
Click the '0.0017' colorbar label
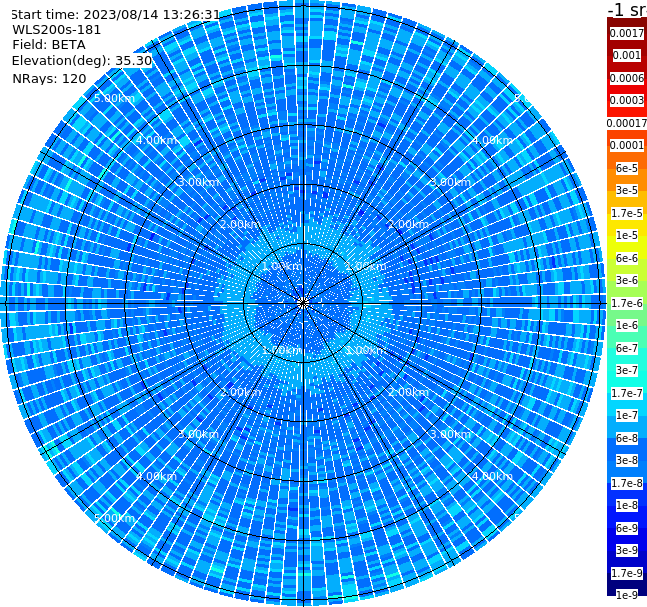(627, 33)
